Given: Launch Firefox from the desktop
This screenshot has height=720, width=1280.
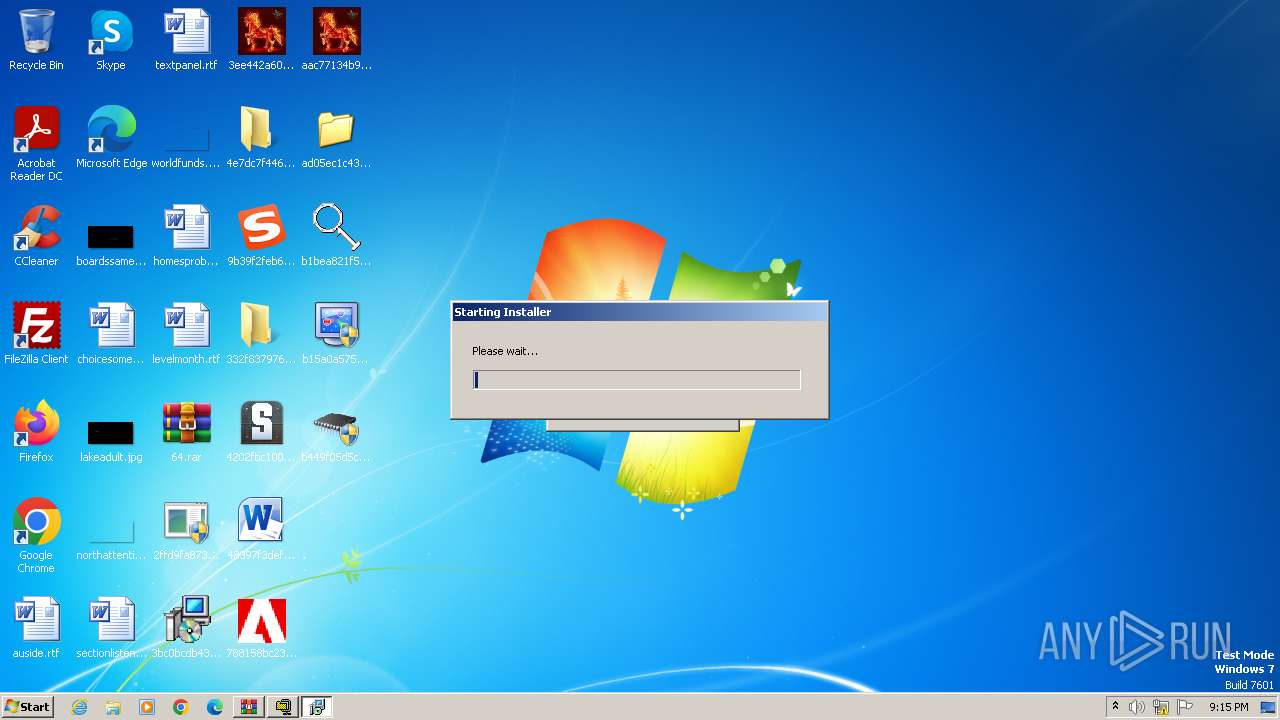Looking at the screenshot, I should [x=36, y=432].
